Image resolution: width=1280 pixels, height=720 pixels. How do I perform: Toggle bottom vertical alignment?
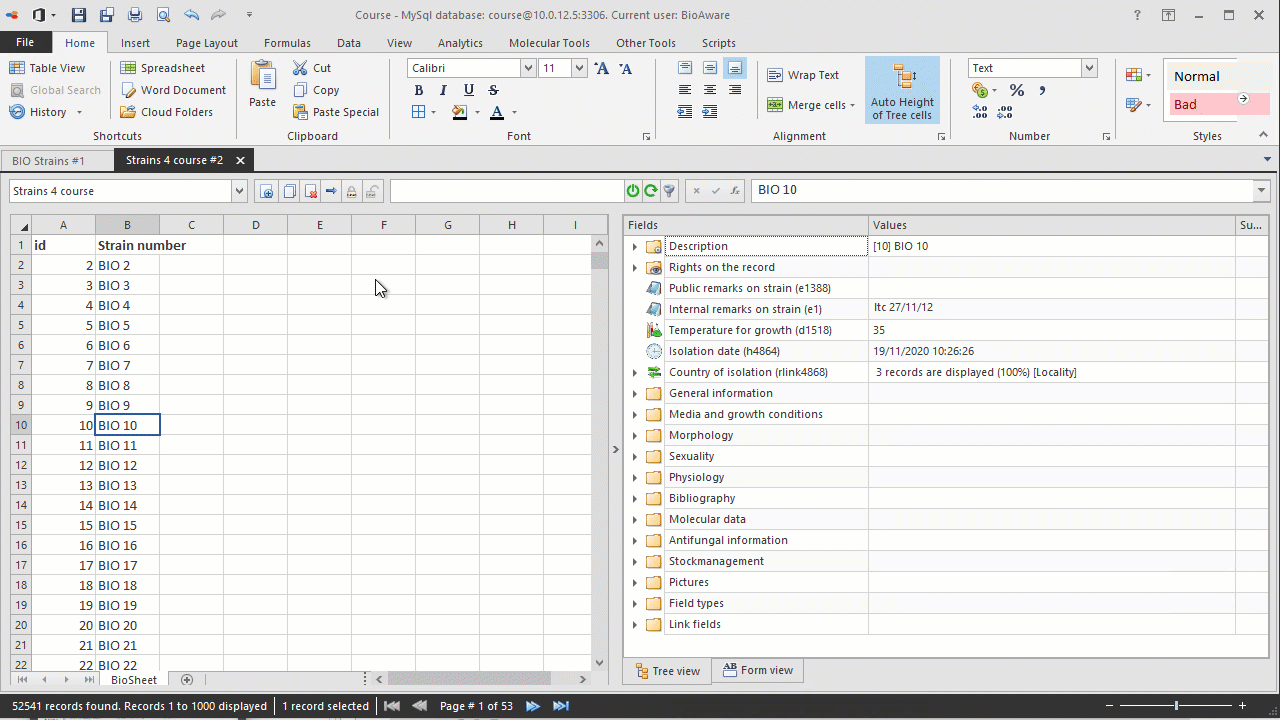tap(735, 68)
